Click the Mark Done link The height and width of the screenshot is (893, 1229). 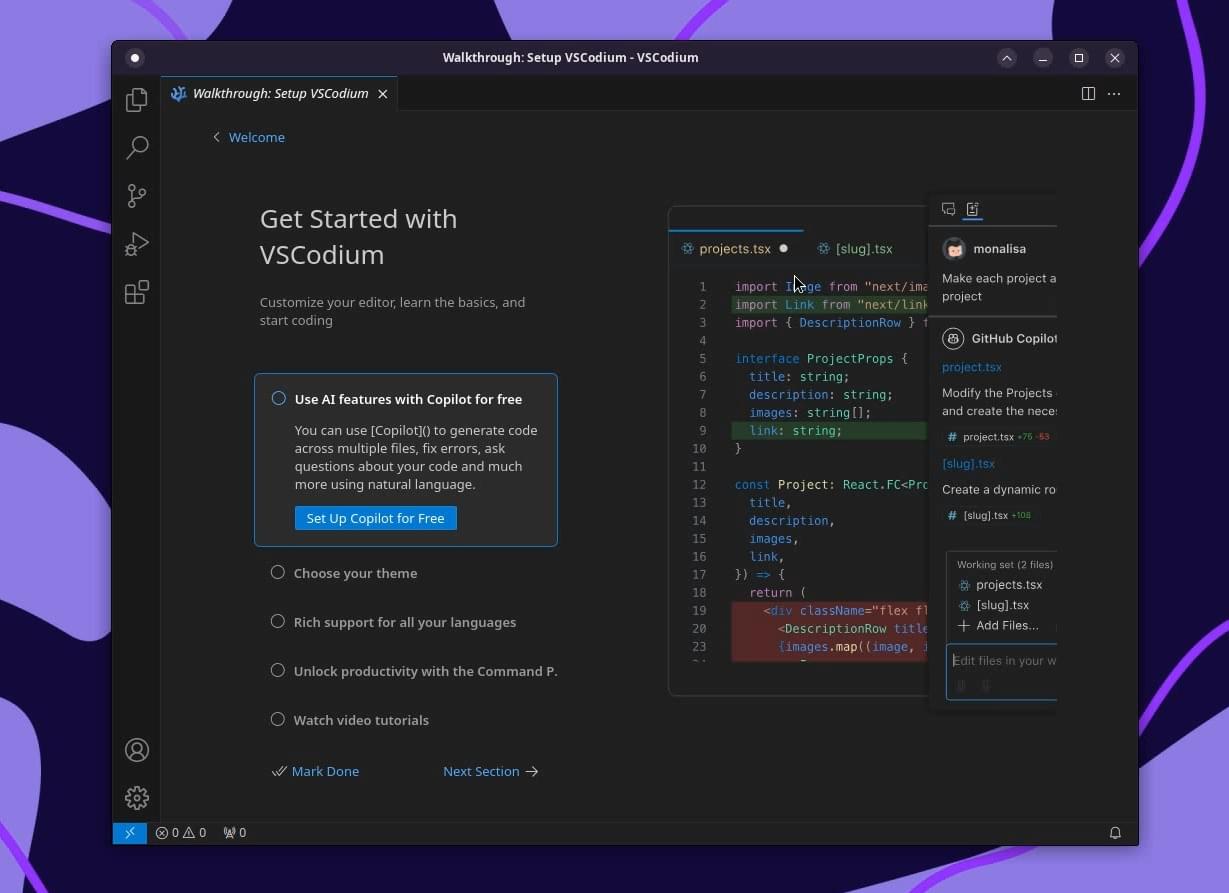[315, 771]
